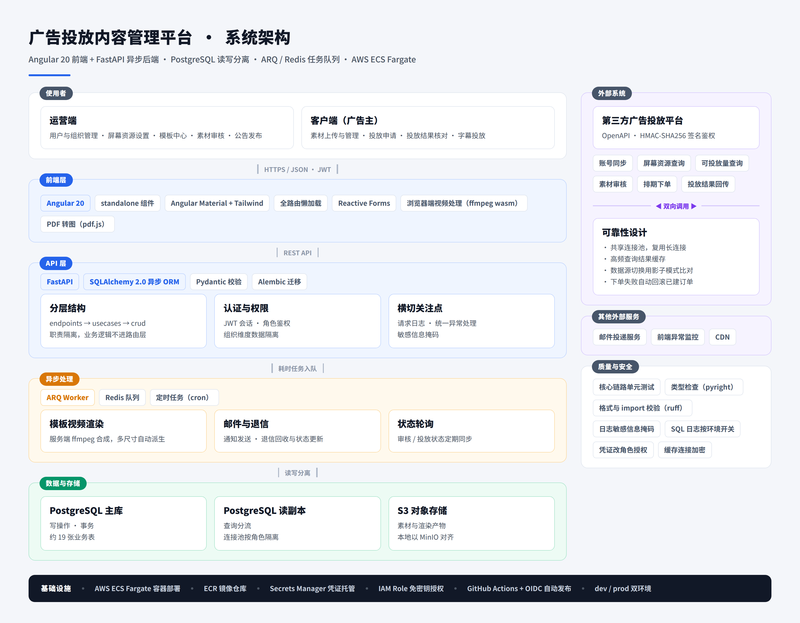Image resolution: width=800 pixels, height=623 pixels.
Task: Open the 可靠性设计 card
Action: (x=676, y=257)
